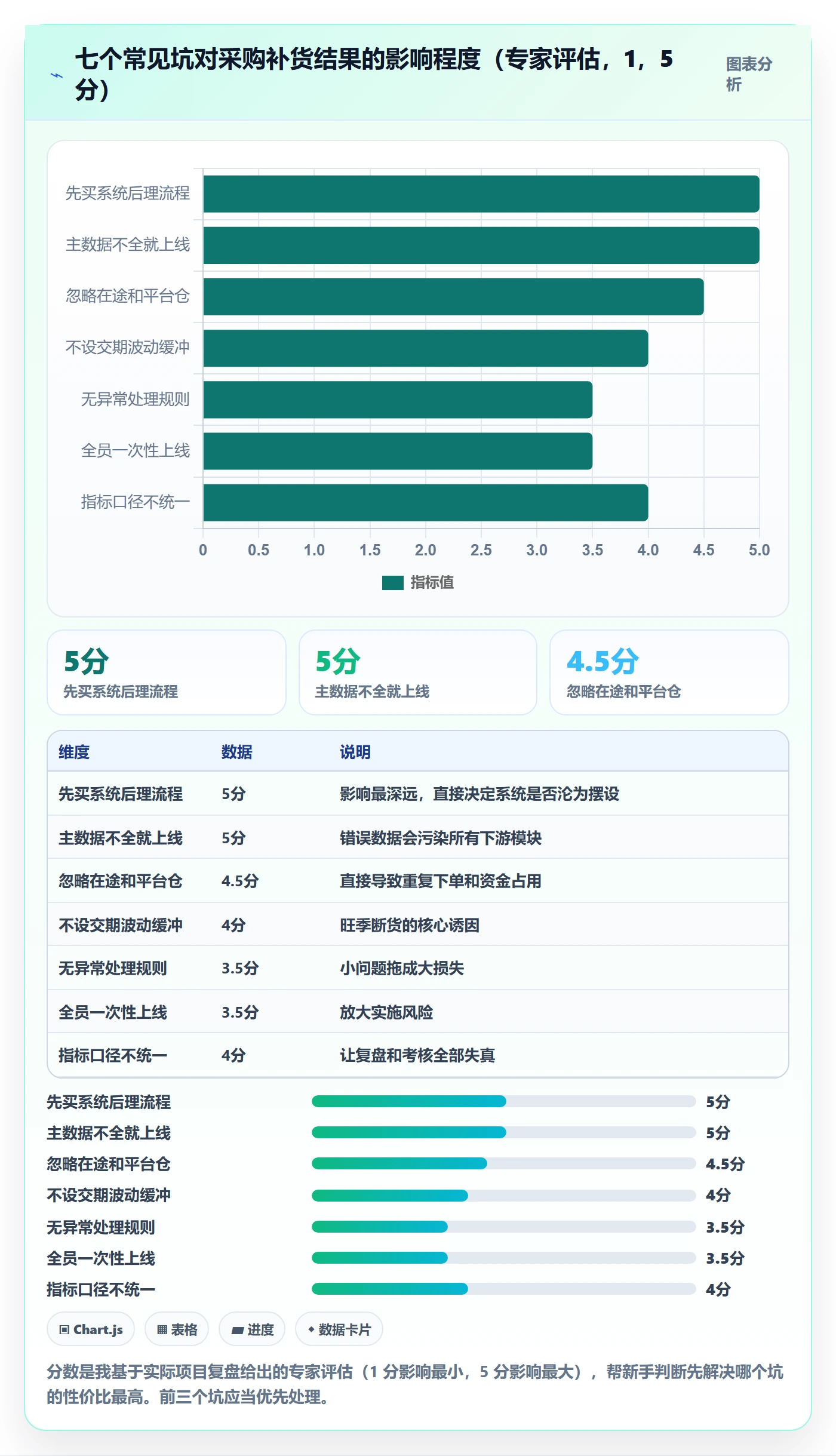Click the 先买系统后理流程 progress bar

503,1101
